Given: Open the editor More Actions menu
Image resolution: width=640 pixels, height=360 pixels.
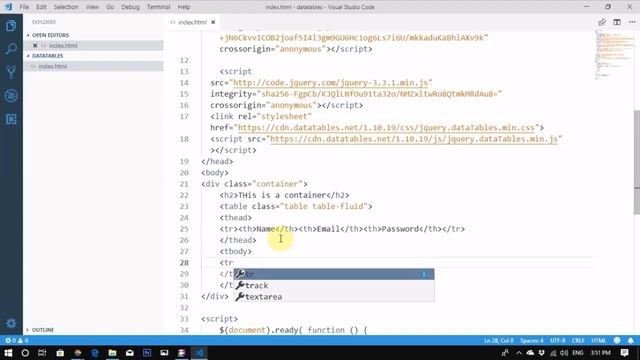Looking at the screenshot, I should 632,22.
